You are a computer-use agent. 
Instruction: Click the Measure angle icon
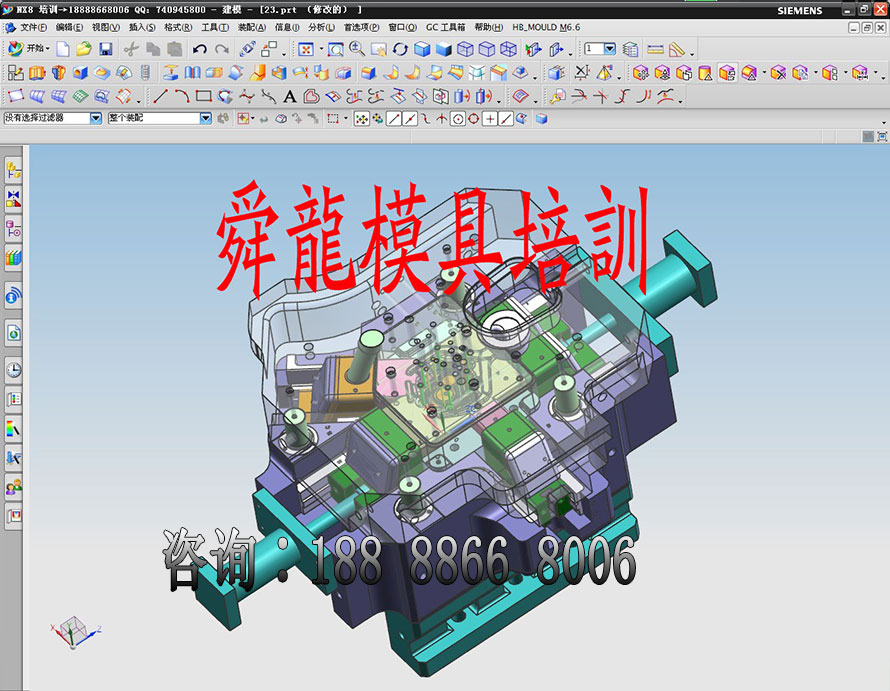pos(677,49)
